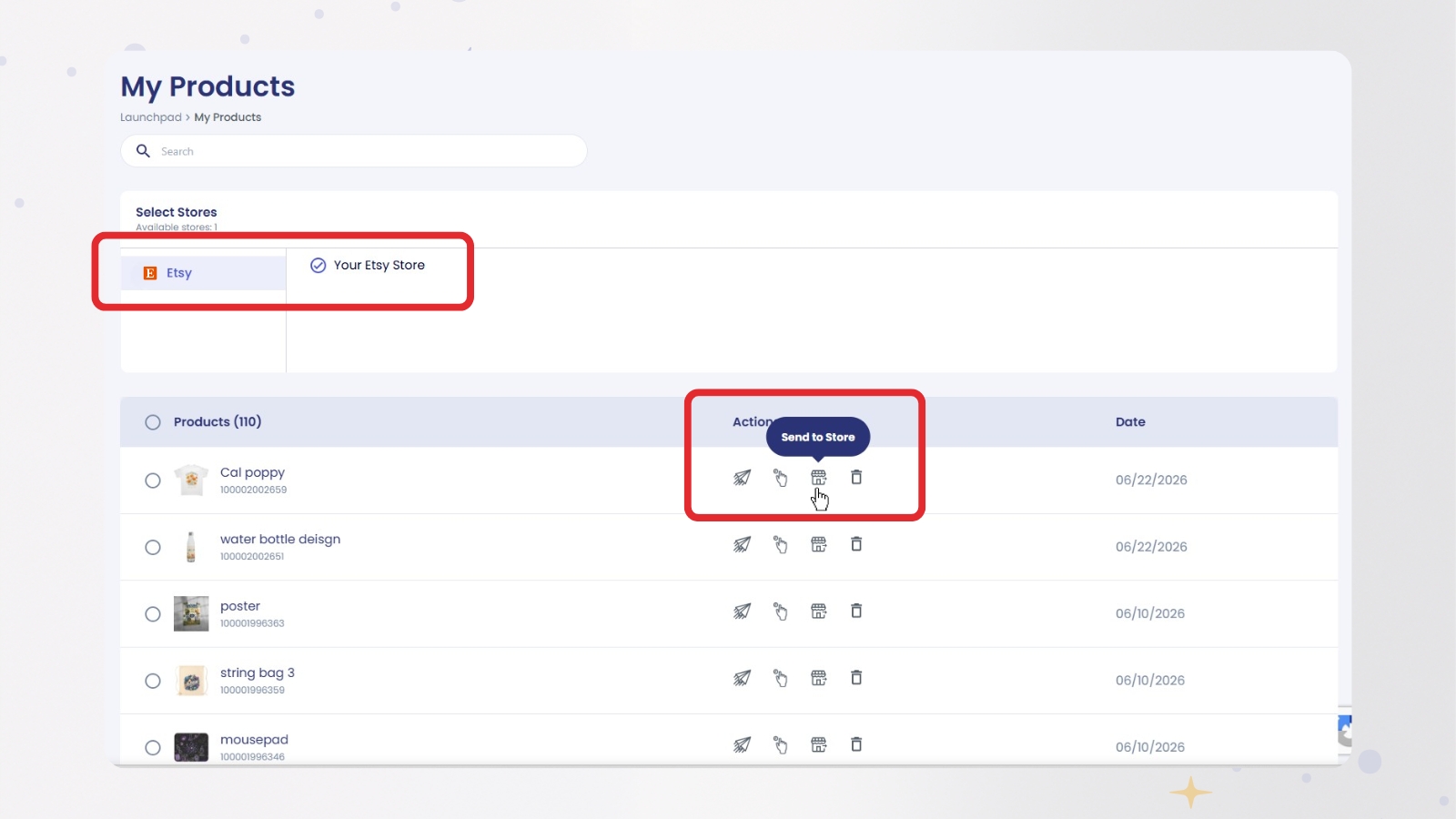The width and height of the screenshot is (1456, 819).
Task: Click the hand pointer icon in mousepad row
Action: (781, 745)
